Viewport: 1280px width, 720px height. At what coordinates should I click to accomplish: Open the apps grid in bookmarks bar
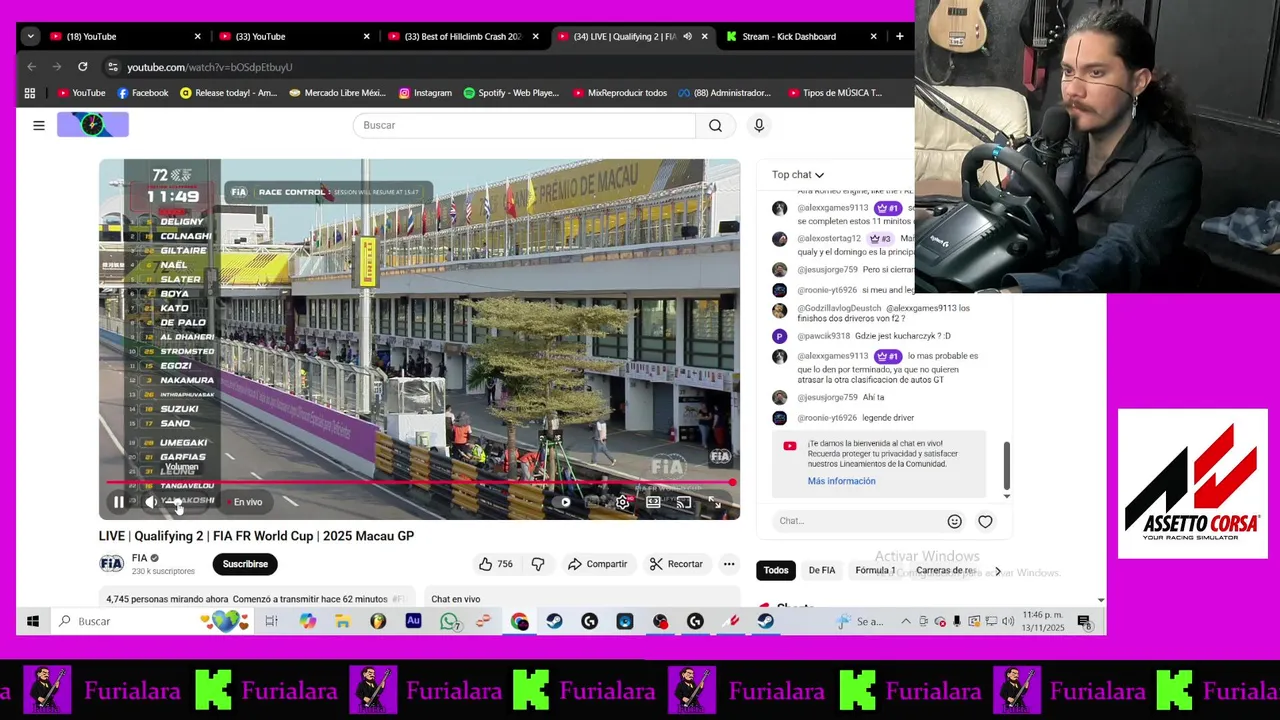coord(30,93)
